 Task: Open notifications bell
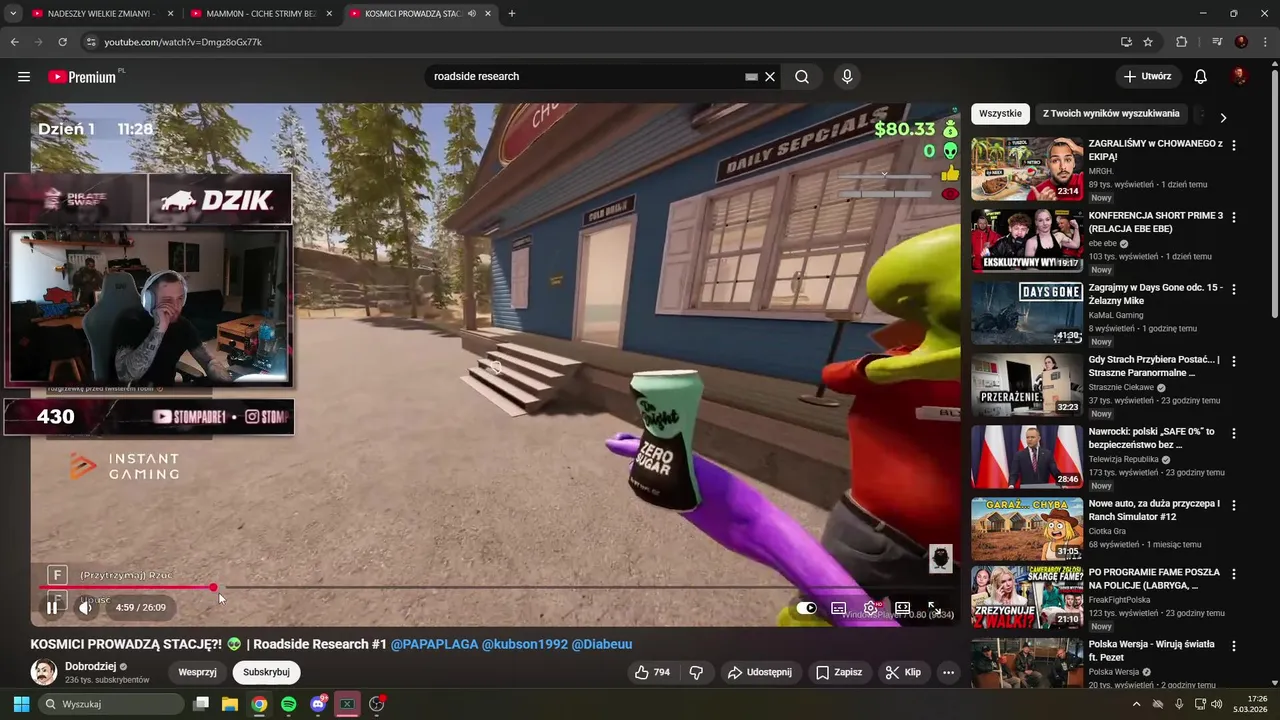click(1201, 77)
